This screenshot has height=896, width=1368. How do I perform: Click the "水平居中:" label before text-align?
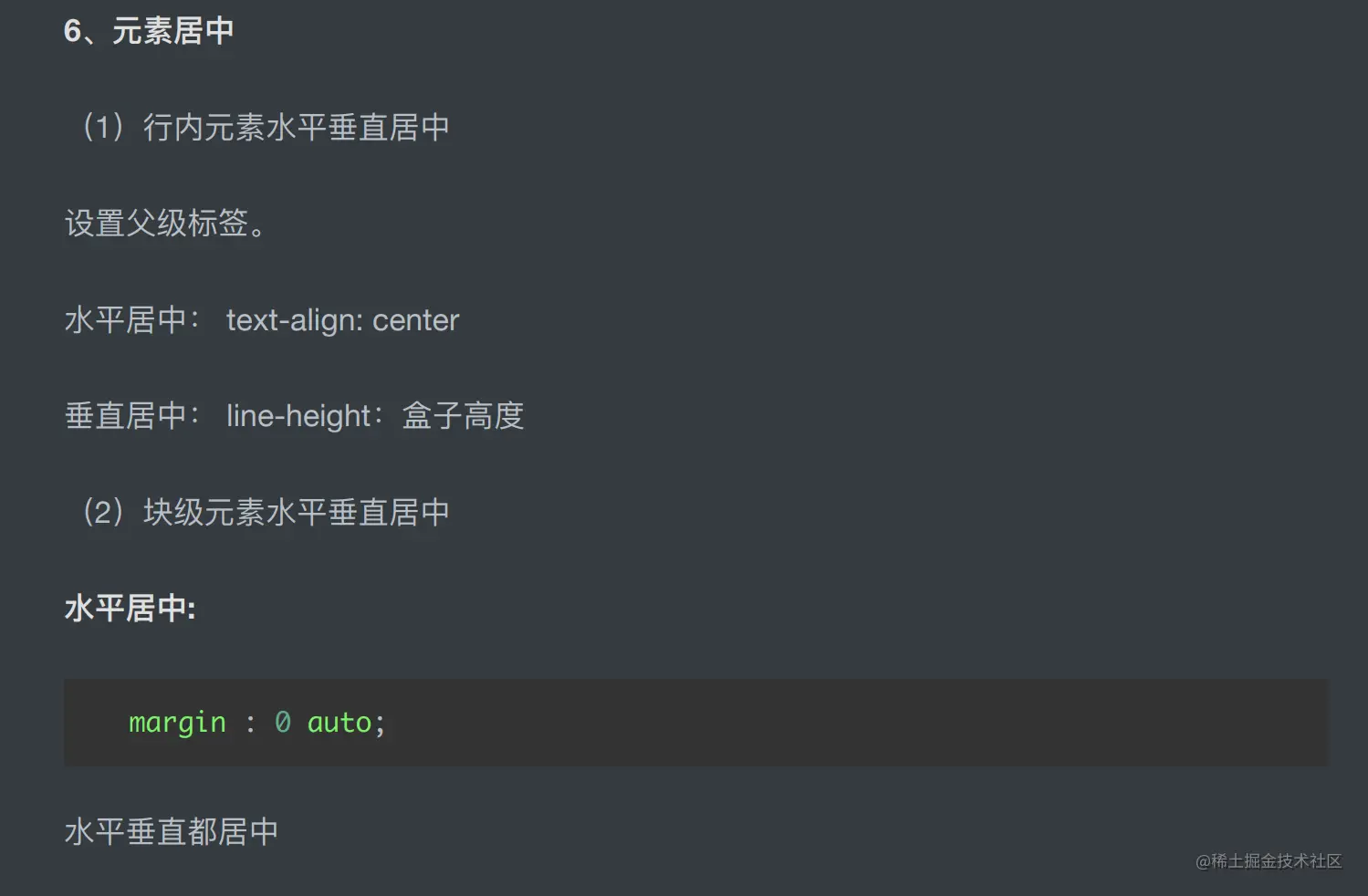tap(131, 319)
